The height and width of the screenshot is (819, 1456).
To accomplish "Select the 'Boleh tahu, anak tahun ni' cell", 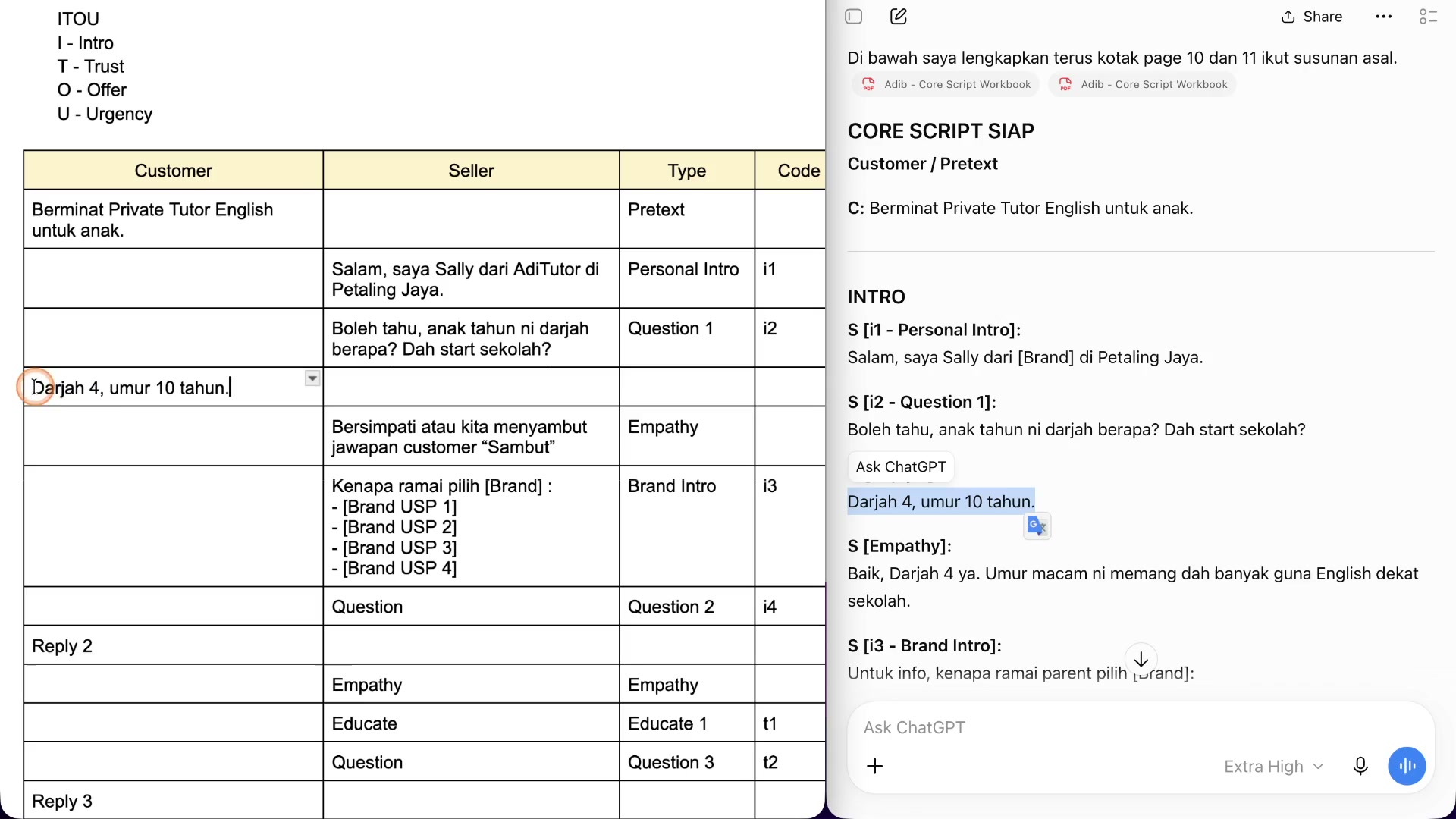I will pyautogui.click(x=472, y=338).
